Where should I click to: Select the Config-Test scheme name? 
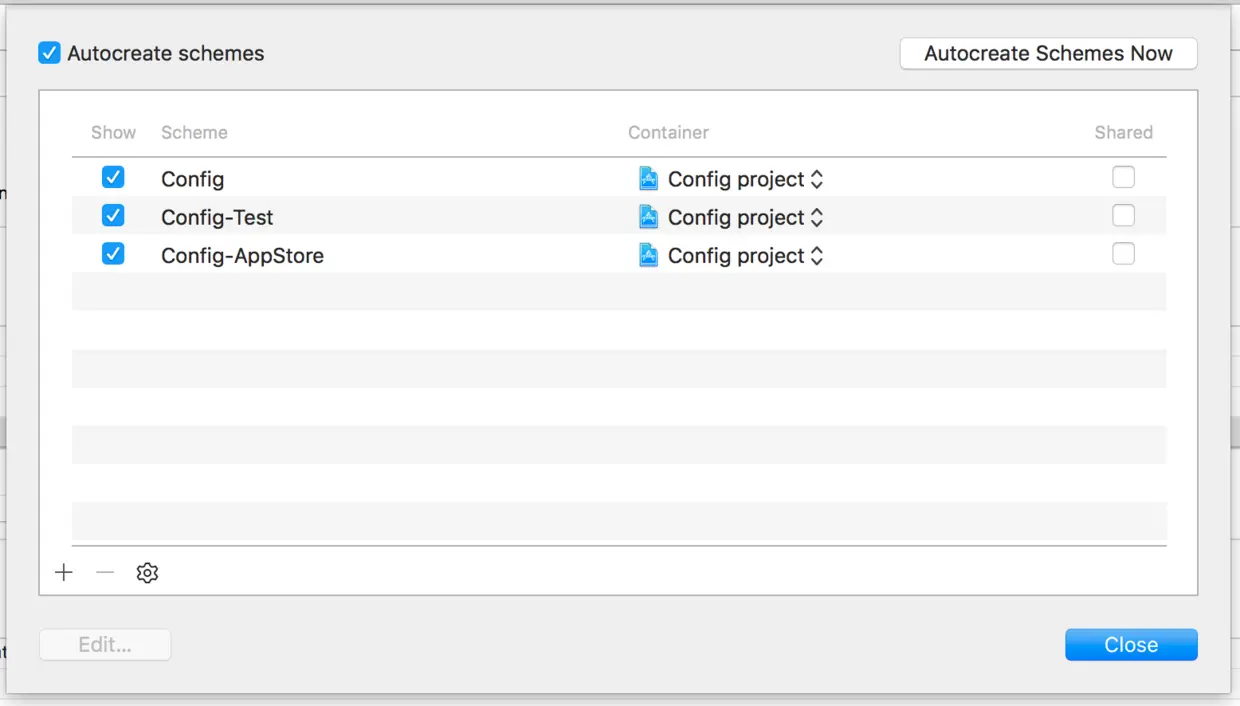pos(217,218)
